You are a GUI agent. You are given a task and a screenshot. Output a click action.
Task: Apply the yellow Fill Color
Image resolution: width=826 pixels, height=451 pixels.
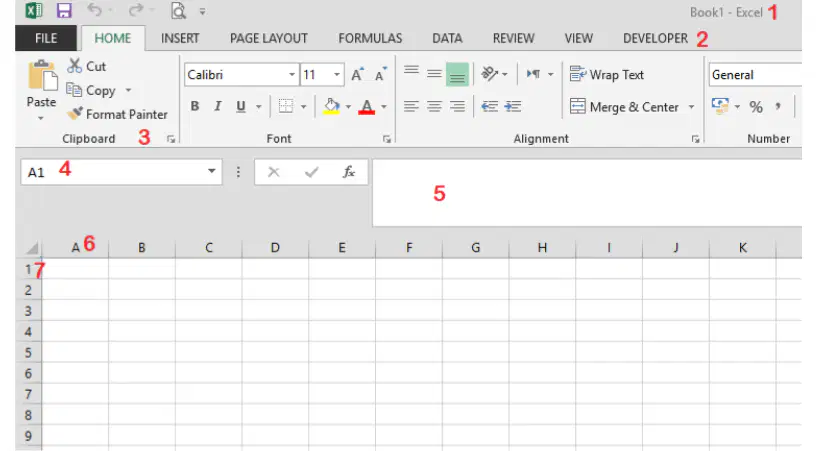tap(331, 106)
